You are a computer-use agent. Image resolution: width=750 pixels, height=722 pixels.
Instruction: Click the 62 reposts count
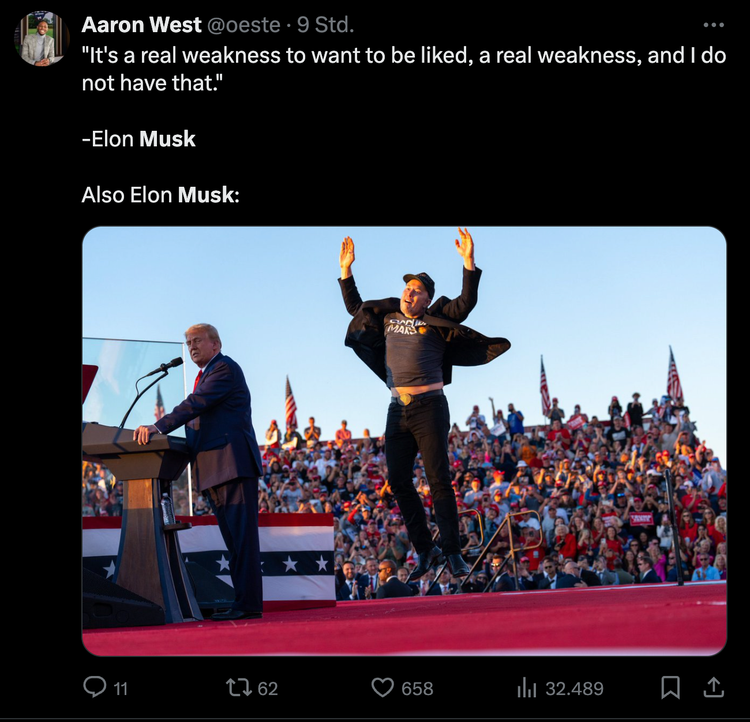coord(268,689)
